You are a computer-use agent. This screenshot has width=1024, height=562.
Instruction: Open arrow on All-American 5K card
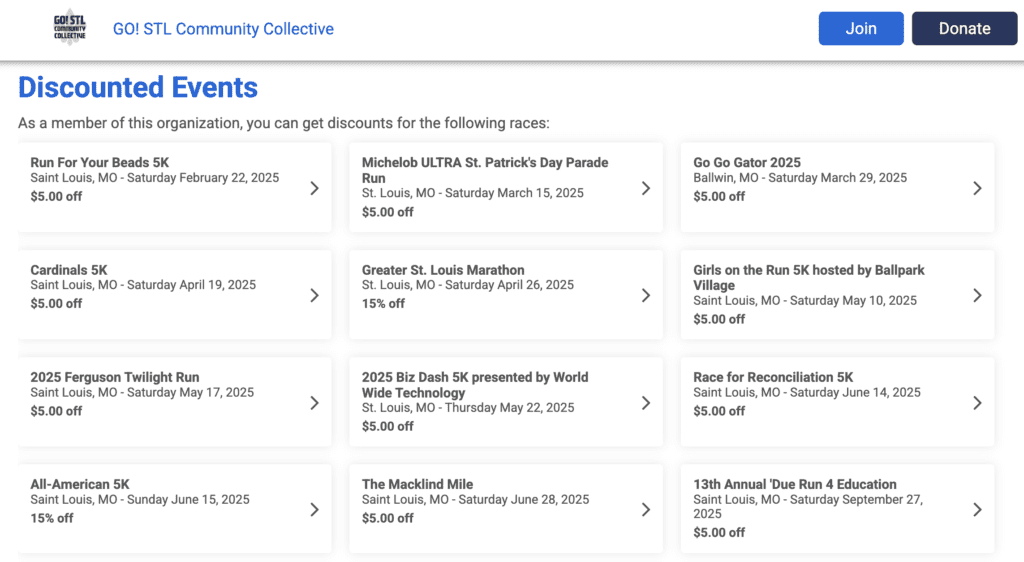pyautogui.click(x=314, y=509)
